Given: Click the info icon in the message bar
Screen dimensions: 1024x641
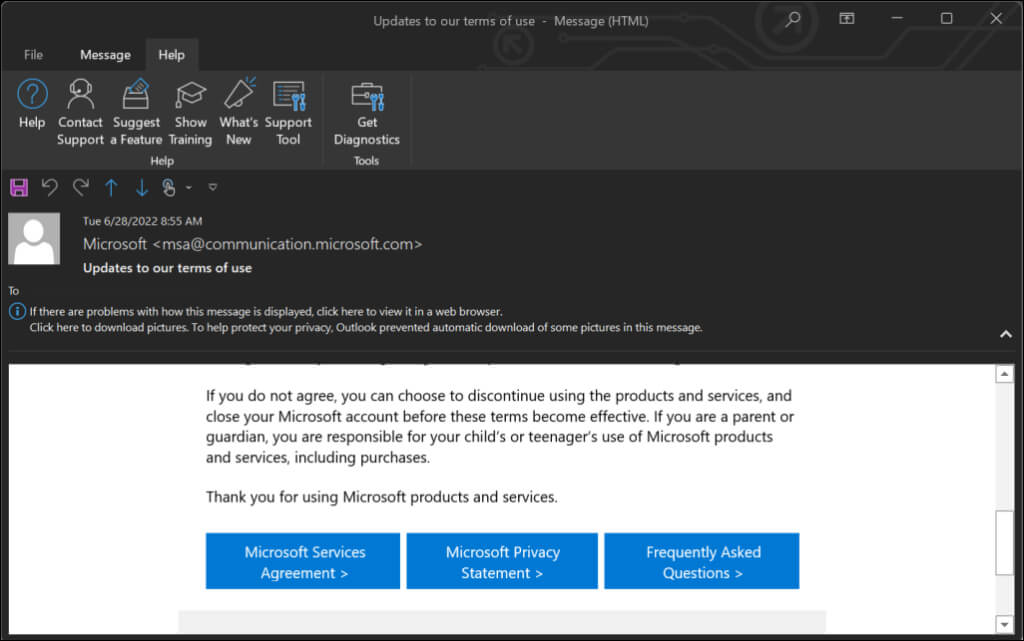Looking at the screenshot, I should coord(17,311).
